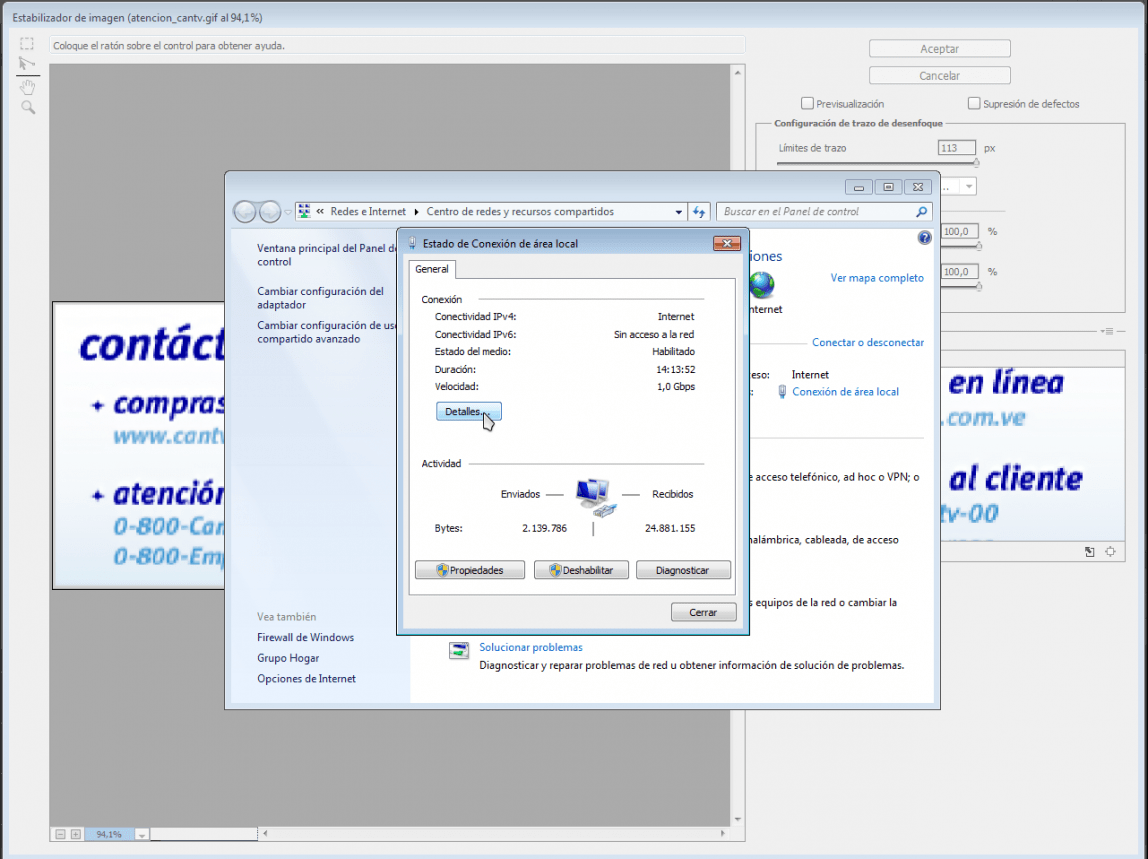Image resolution: width=1148 pixels, height=859 pixels.
Task: Select the Hand pan tool
Action: (27, 85)
